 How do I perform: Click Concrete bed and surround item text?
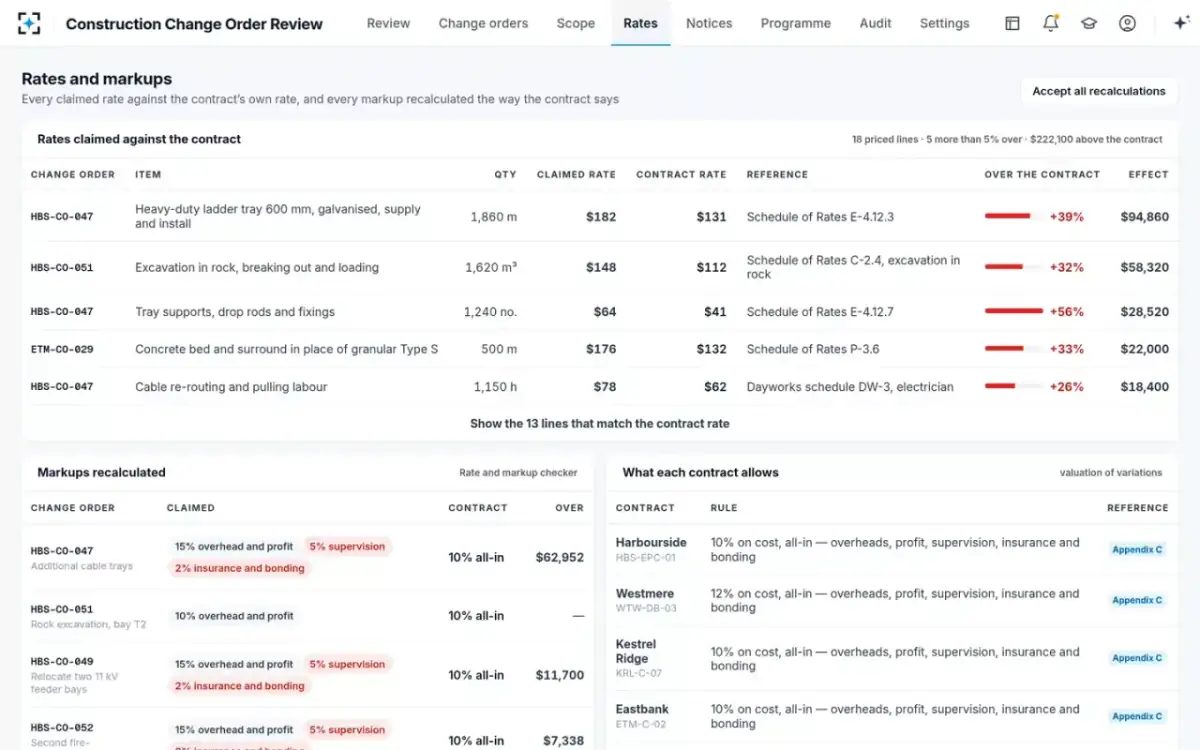pos(287,349)
